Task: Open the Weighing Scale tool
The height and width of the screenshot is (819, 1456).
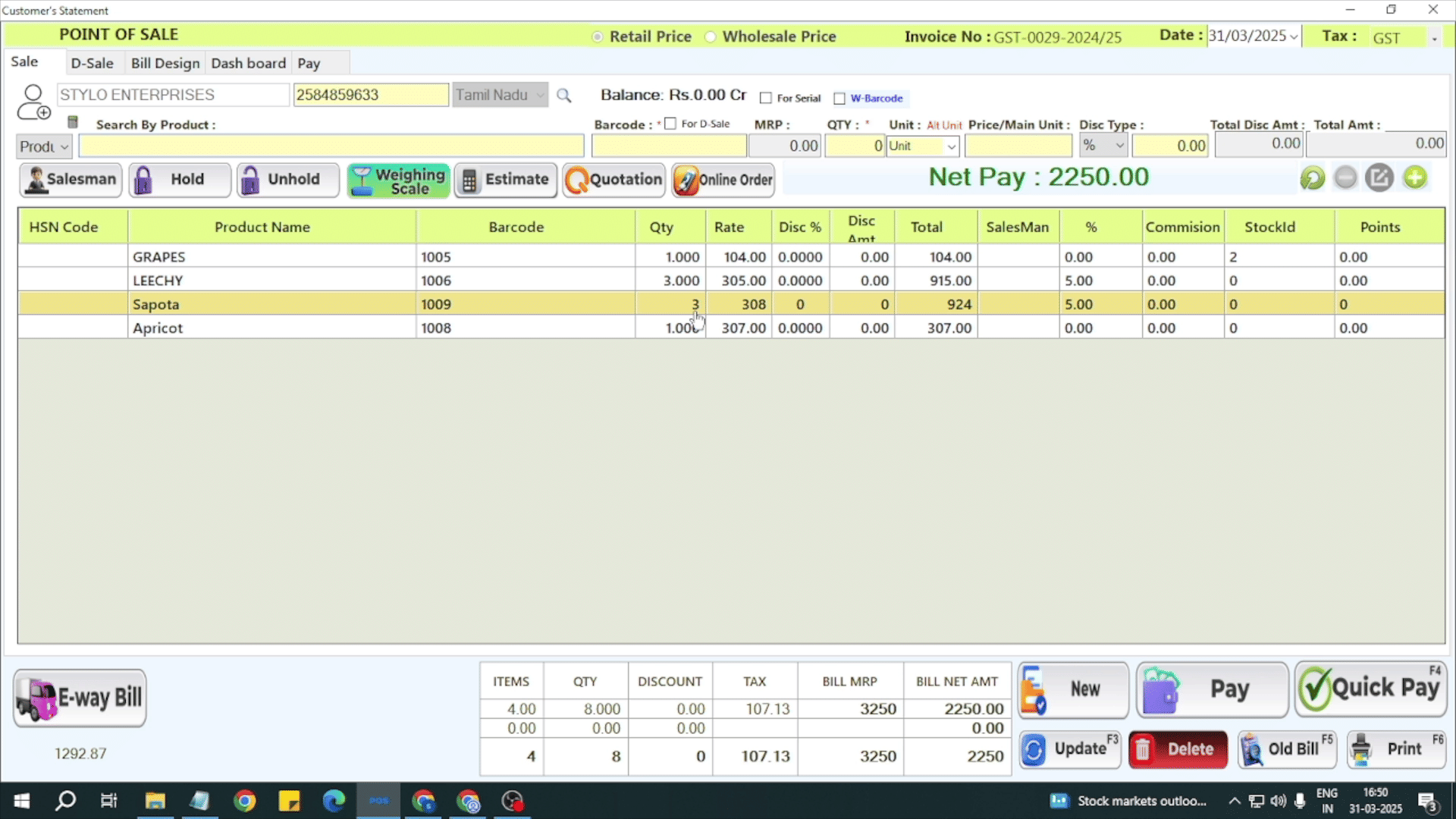Action: (x=398, y=180)
